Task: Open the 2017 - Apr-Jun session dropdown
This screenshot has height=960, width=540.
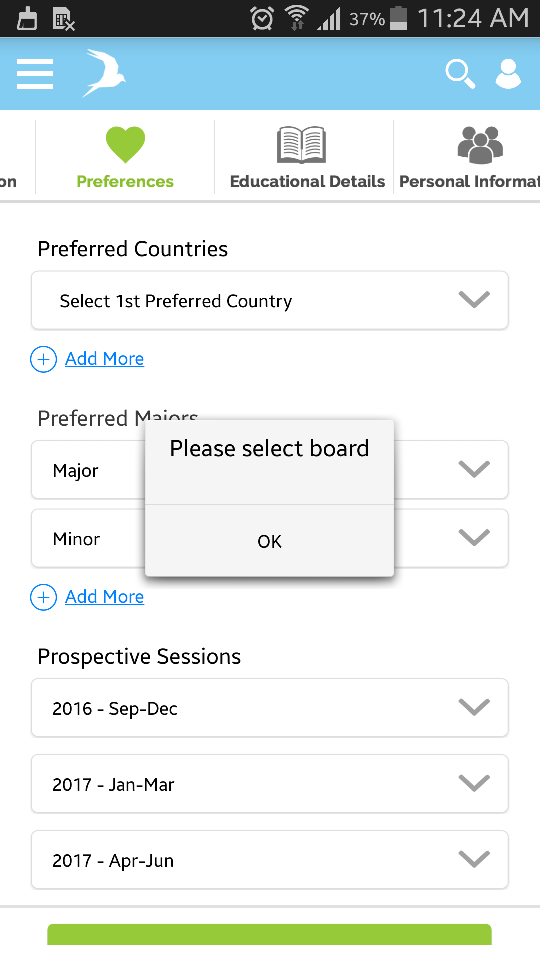Action: click(x=269, y=860)
